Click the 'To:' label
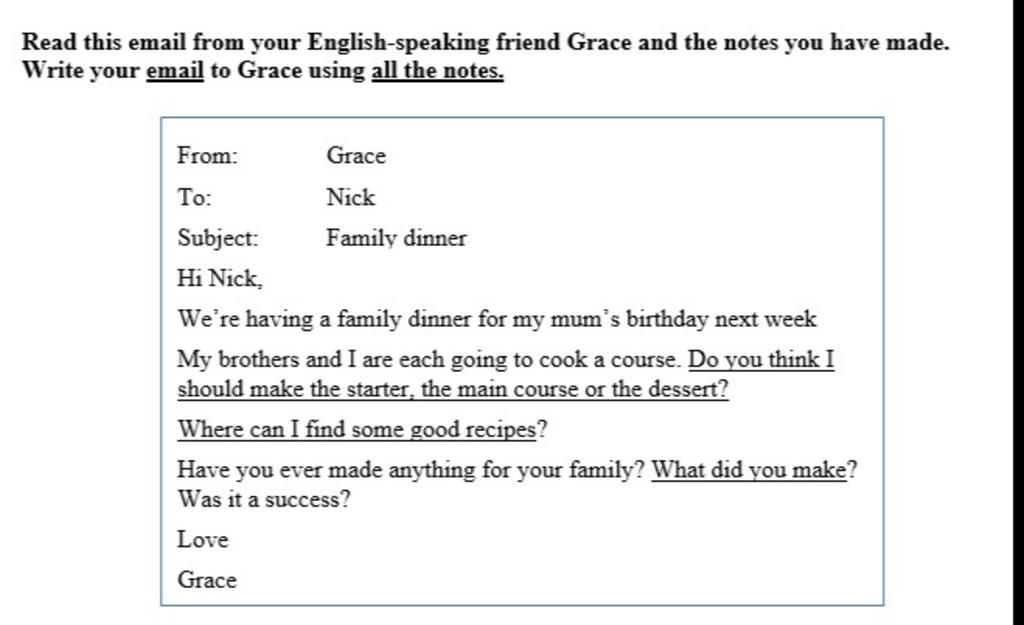The image size is (1024, 625). pos(195,197)
